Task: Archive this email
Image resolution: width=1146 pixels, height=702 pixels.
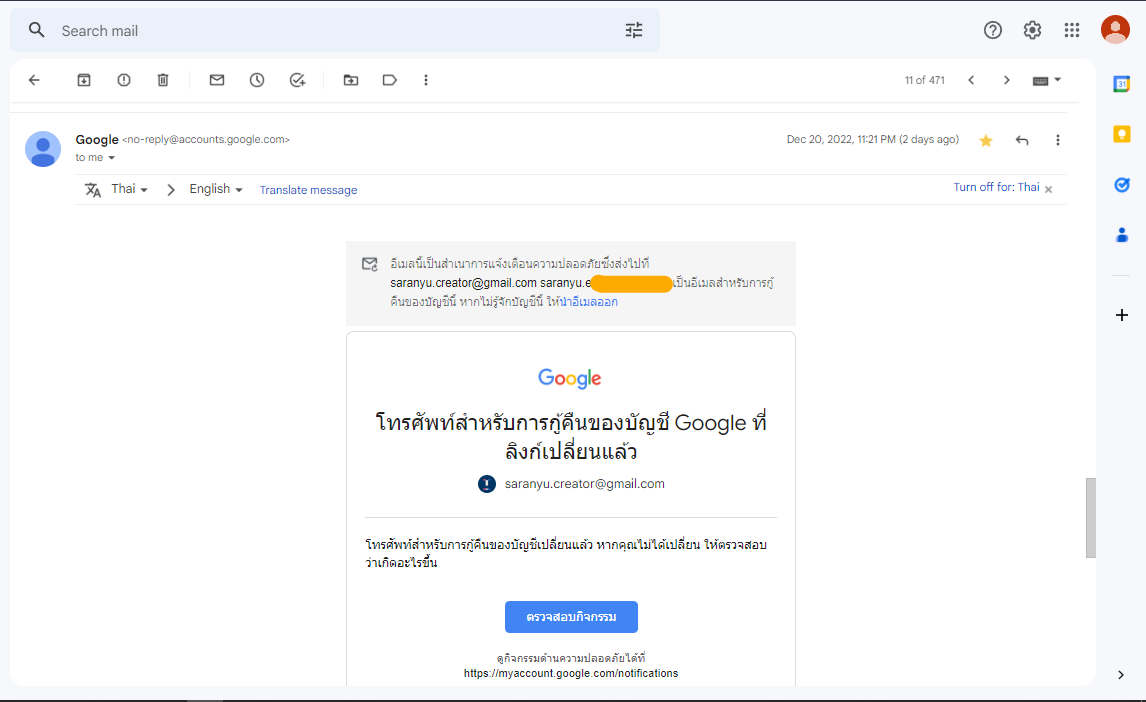Action: (x=84, y=80)
